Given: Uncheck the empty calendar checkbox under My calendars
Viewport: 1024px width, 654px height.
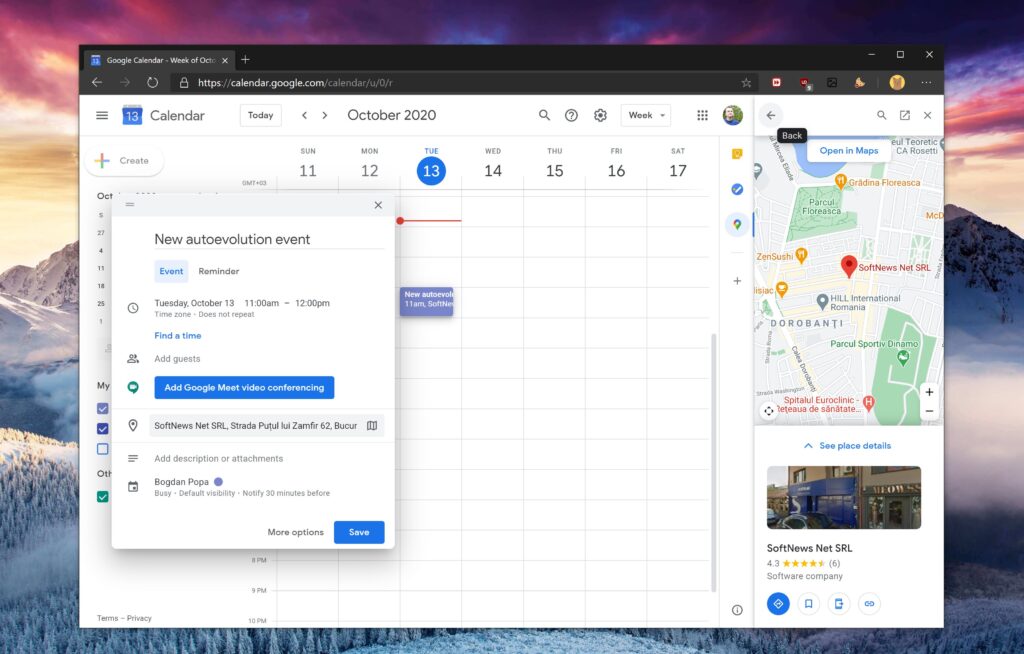Looking at the screenshot, I should point(103,448).
